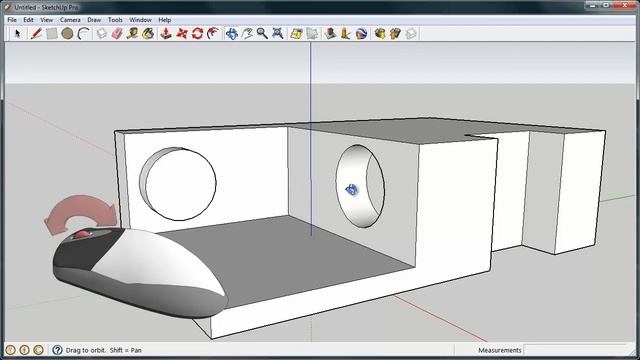Click the Zoom Extents icon
Image resolution: width=640 pixels, height=360 pixels.
point(278,33)
